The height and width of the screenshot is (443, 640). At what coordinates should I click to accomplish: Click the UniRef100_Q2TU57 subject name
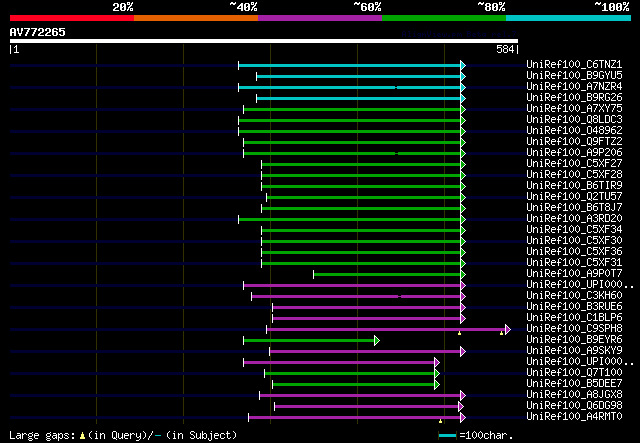point(574,196)
